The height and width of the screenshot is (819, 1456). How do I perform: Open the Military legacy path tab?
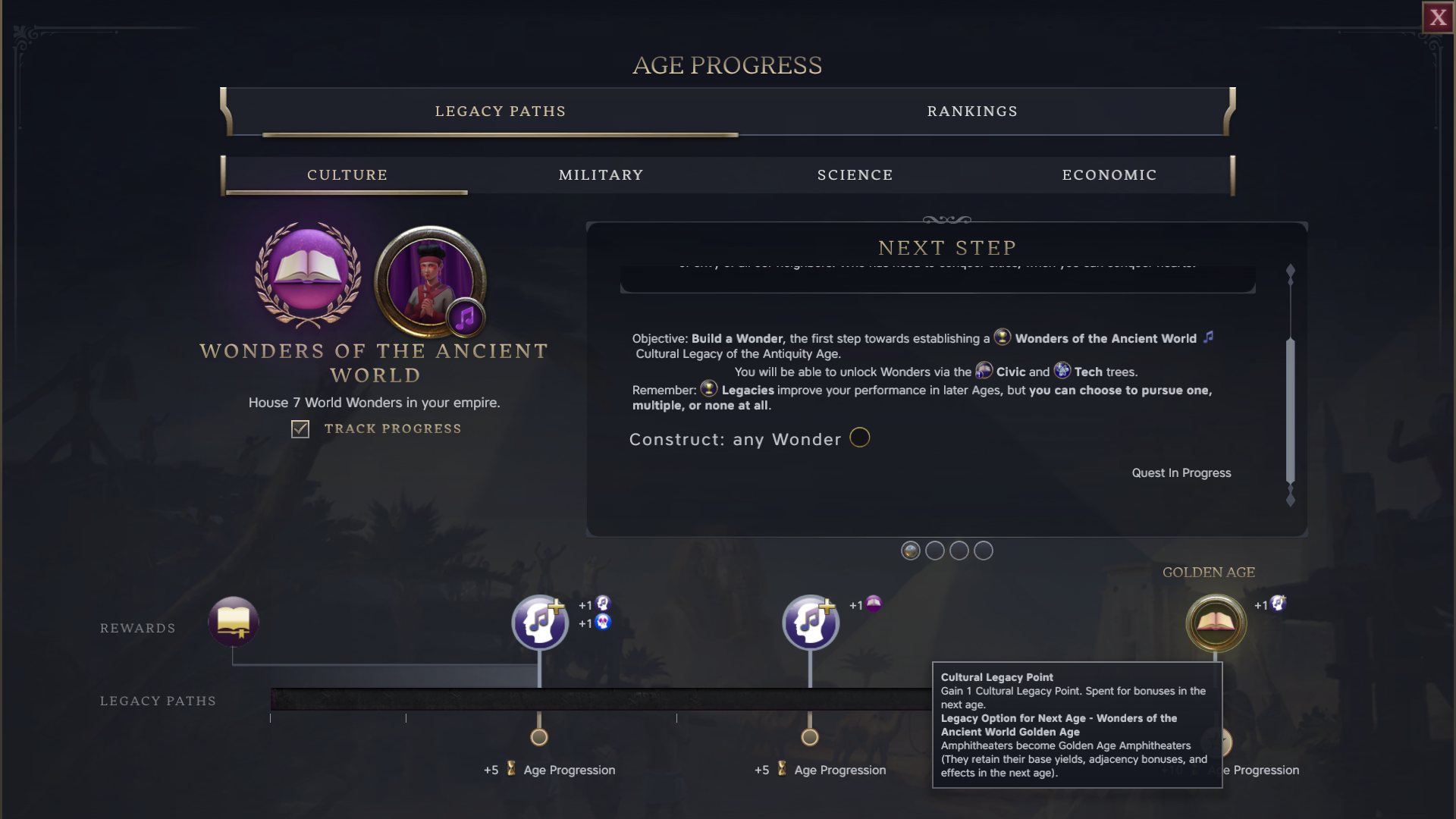[x=601, y=175]
